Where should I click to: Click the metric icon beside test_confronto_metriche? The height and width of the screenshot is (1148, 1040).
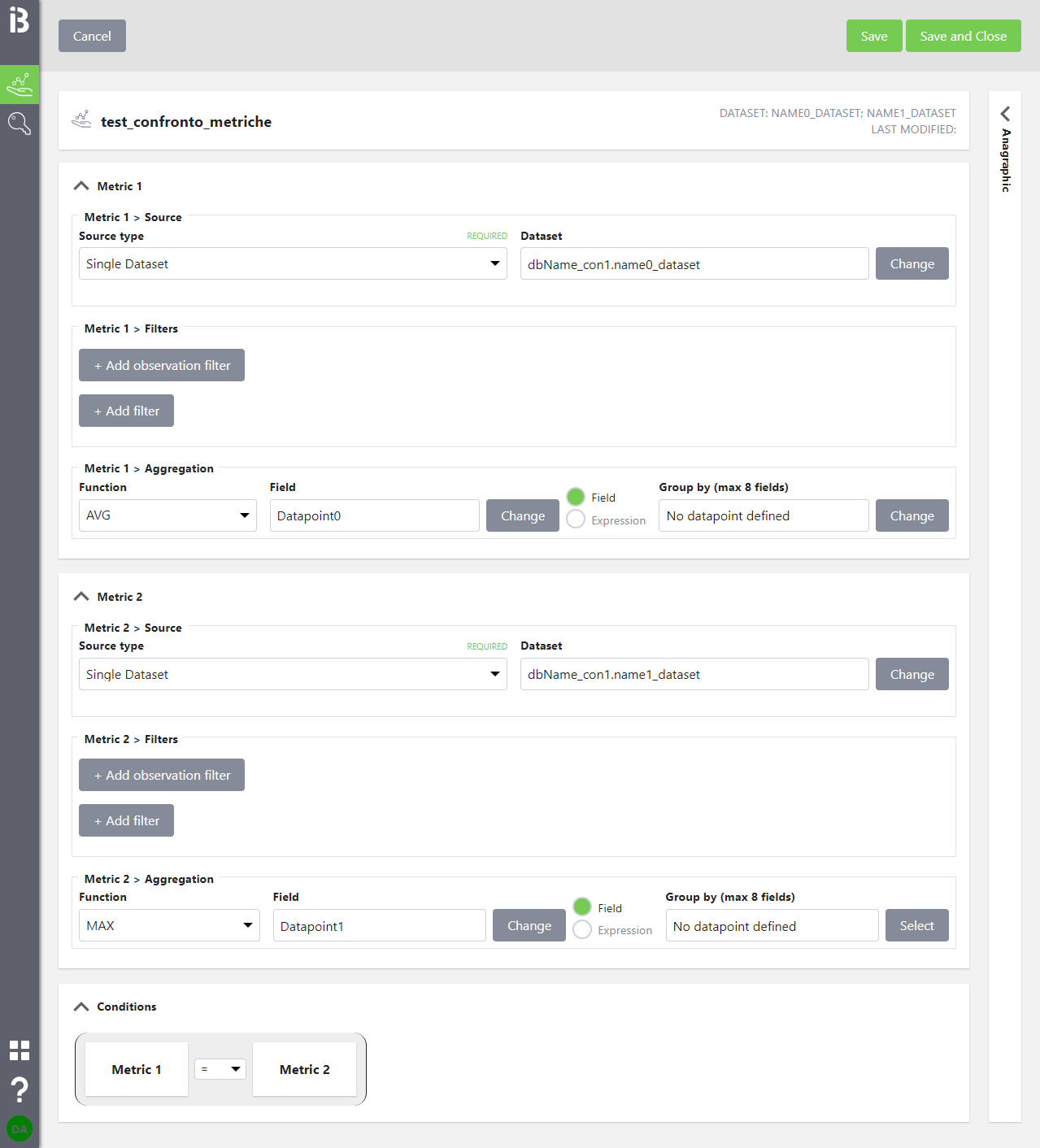(x=81, y=120)
